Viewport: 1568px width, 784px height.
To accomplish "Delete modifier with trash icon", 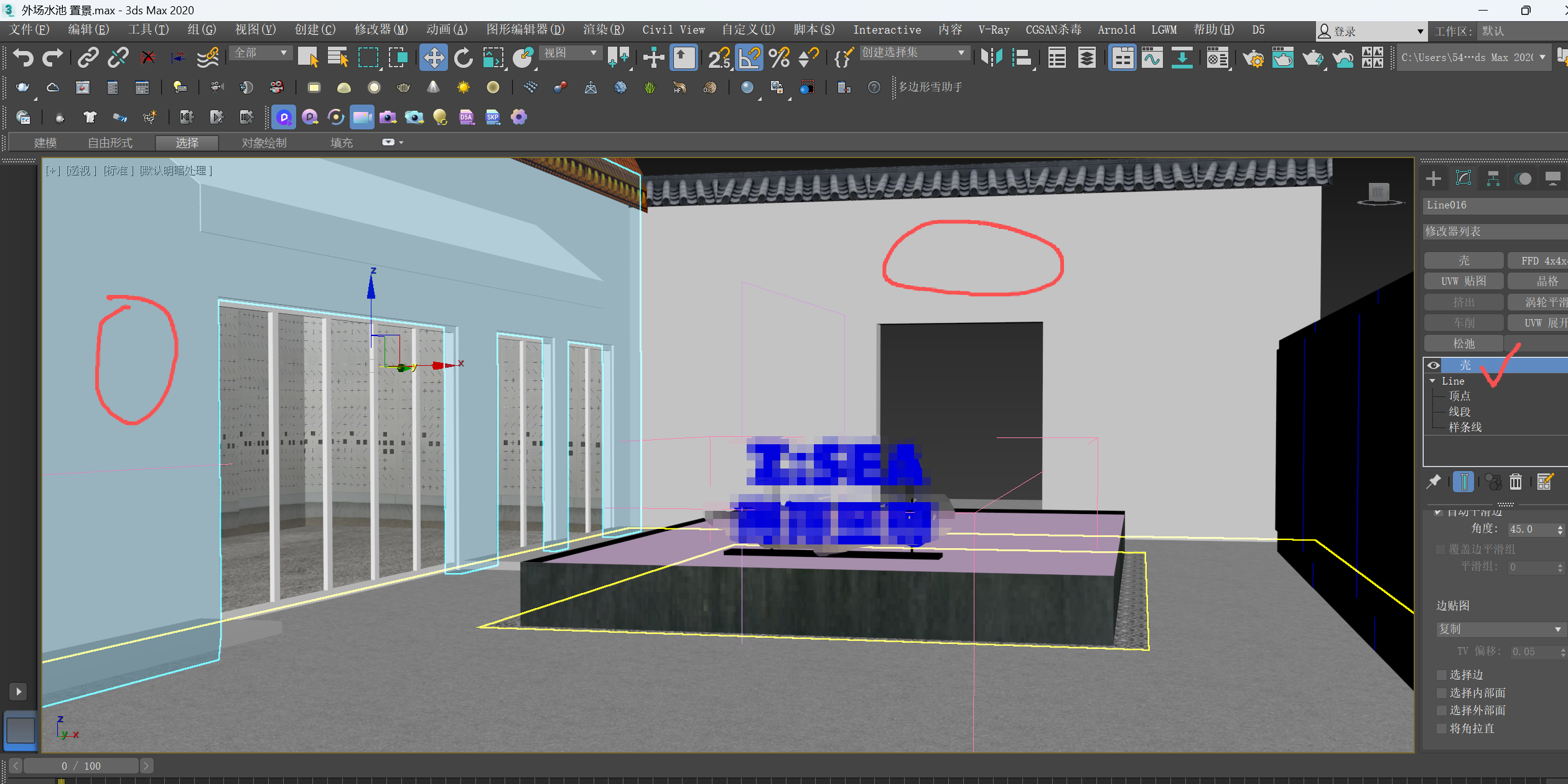I will [1516, 482].
